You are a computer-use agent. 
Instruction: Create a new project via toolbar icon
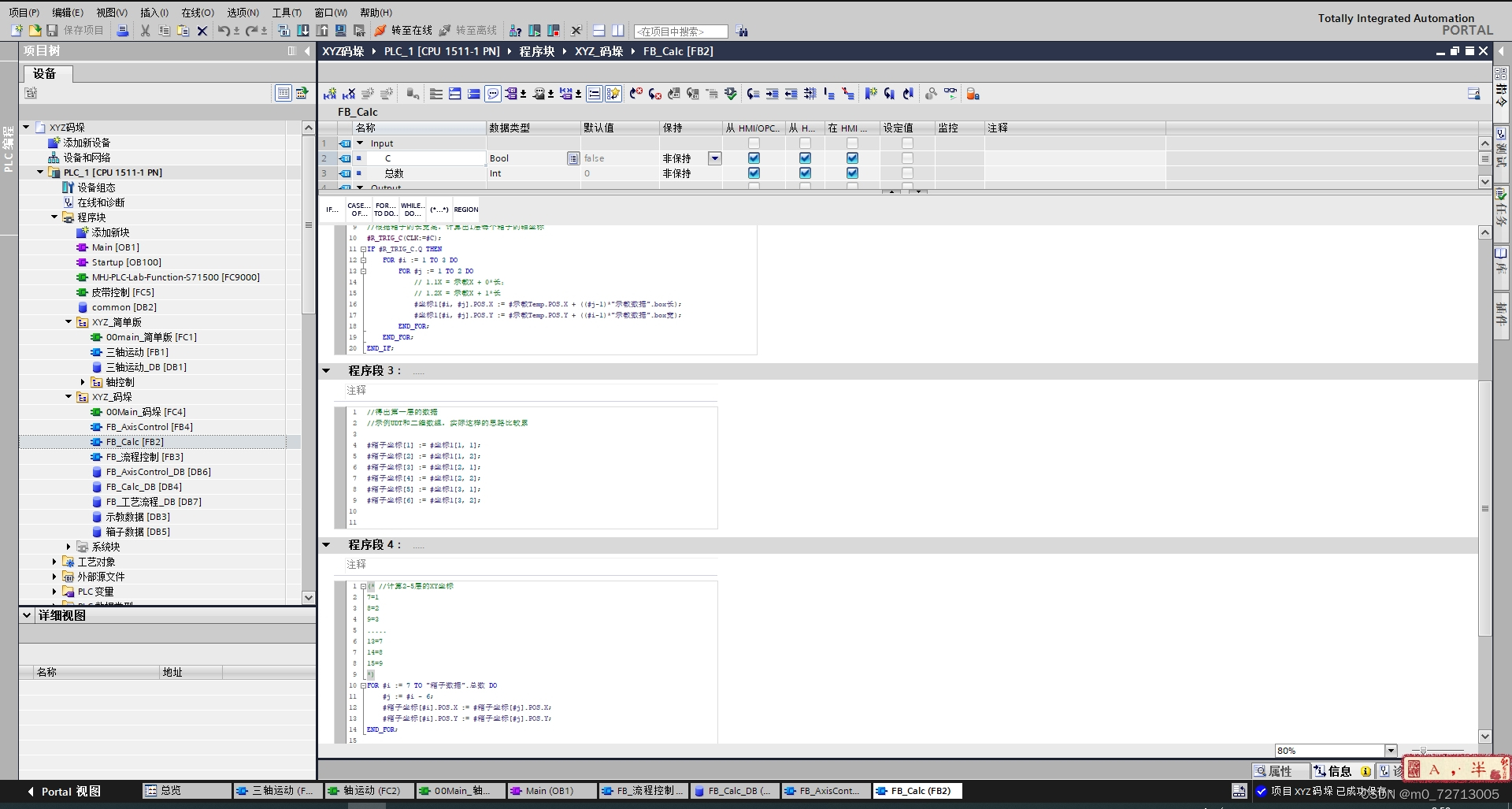(x=17, y=31)
